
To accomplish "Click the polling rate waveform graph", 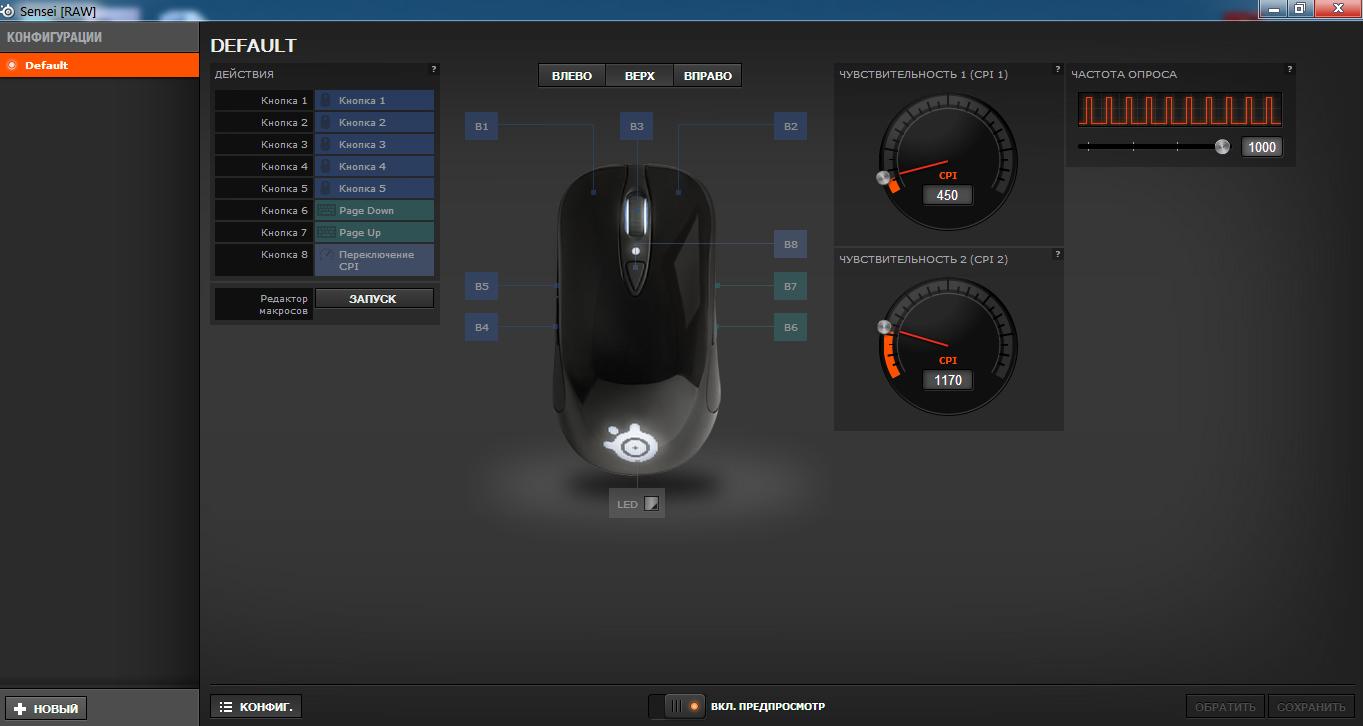I will tap(1180, 110).
